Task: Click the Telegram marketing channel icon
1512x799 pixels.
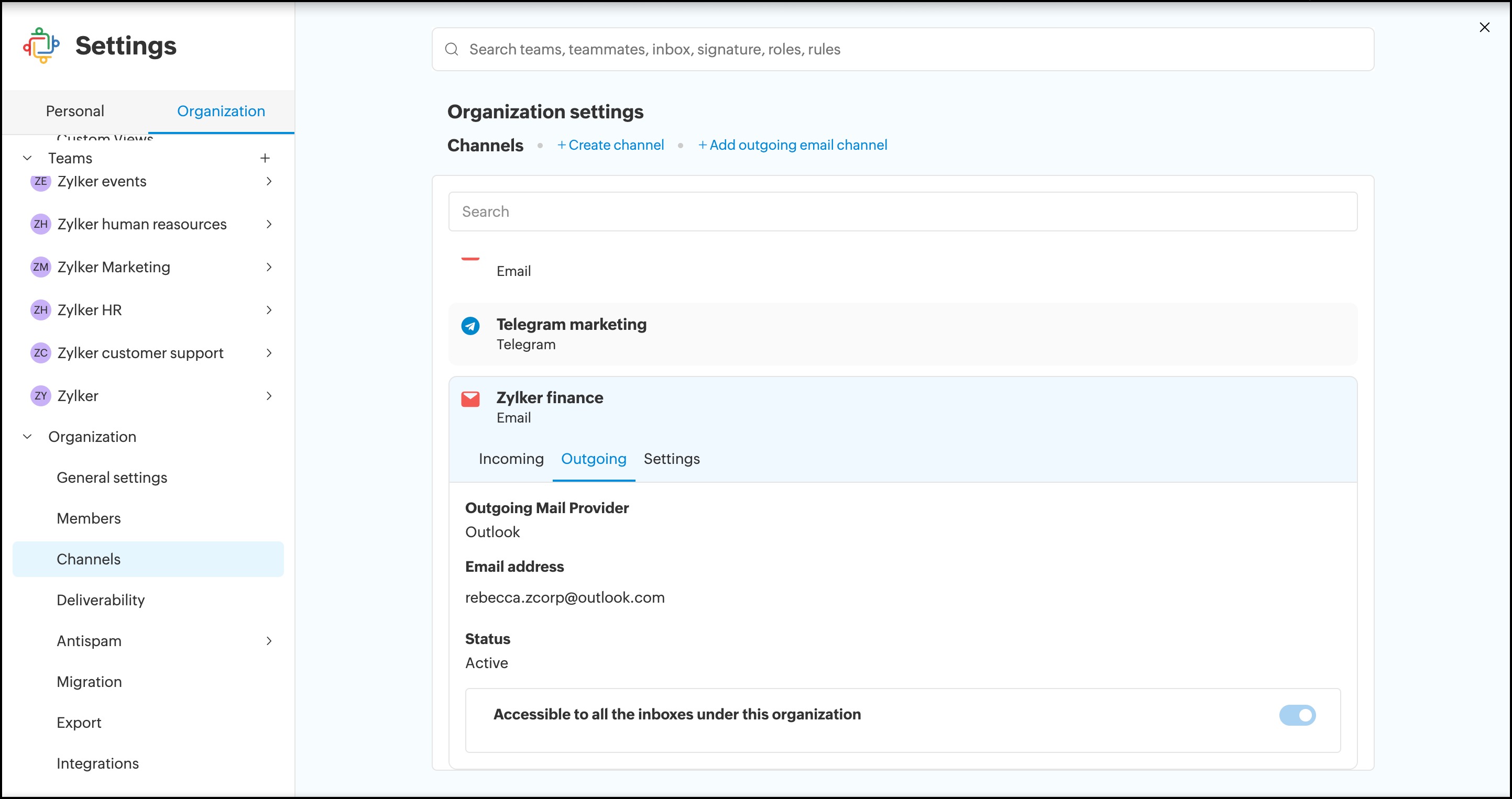Action: click(470, 326)
